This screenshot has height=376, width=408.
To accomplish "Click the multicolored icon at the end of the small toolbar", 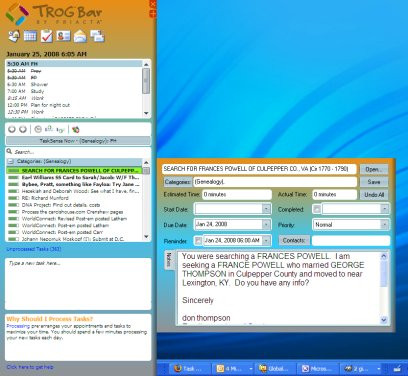I will [76, 129].
